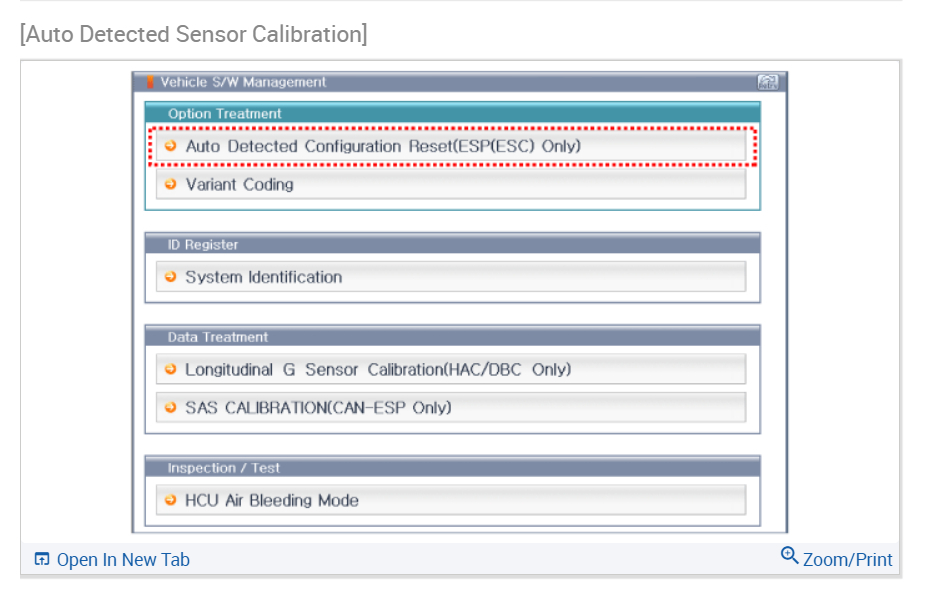Screen dimensions: 942x594
Task: Start Longitudinal G Sensor Calibration(HAC/DBC Only)
Action: click(x=378, y=370)
